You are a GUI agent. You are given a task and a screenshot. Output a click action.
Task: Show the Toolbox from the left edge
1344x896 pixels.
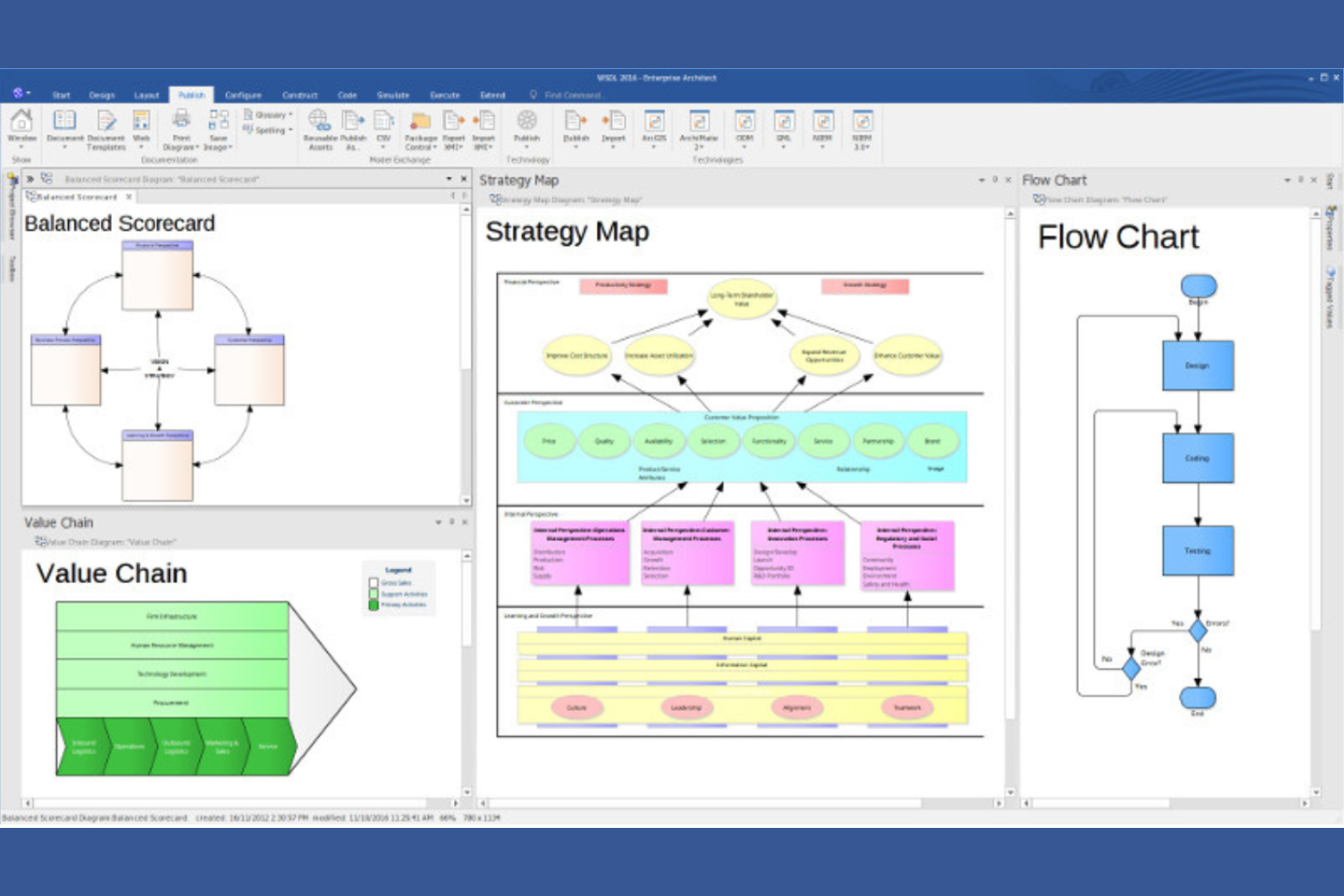[x=9, y=268]
